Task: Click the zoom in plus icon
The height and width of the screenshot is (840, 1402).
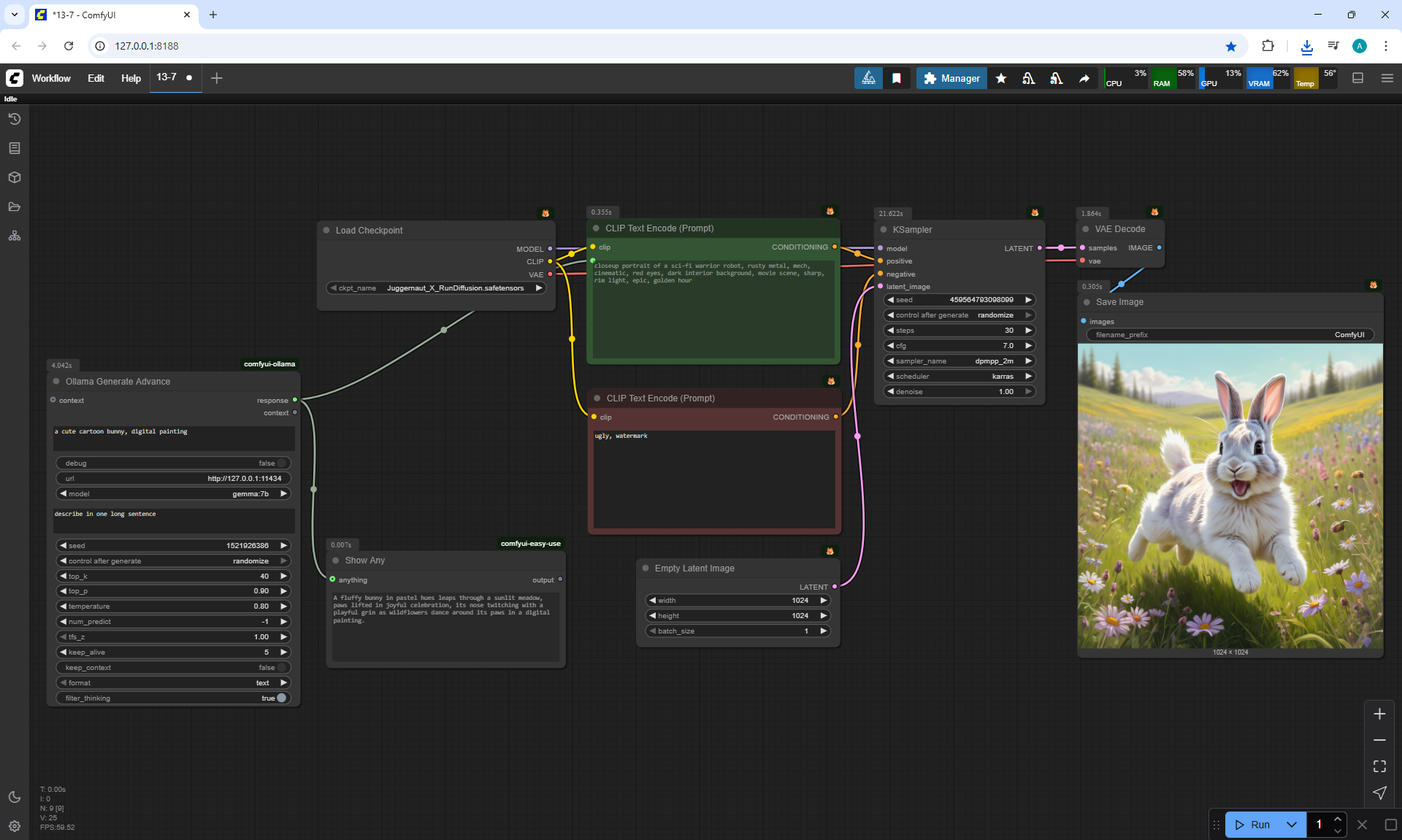Action: pos(1379,714)
